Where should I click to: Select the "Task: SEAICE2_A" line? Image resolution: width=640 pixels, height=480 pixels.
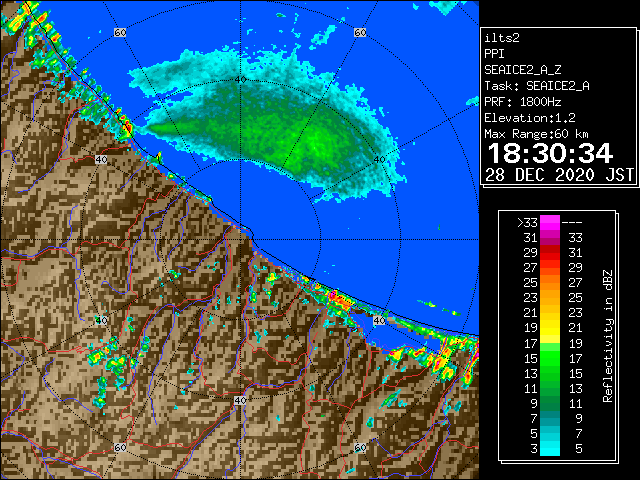537,86
